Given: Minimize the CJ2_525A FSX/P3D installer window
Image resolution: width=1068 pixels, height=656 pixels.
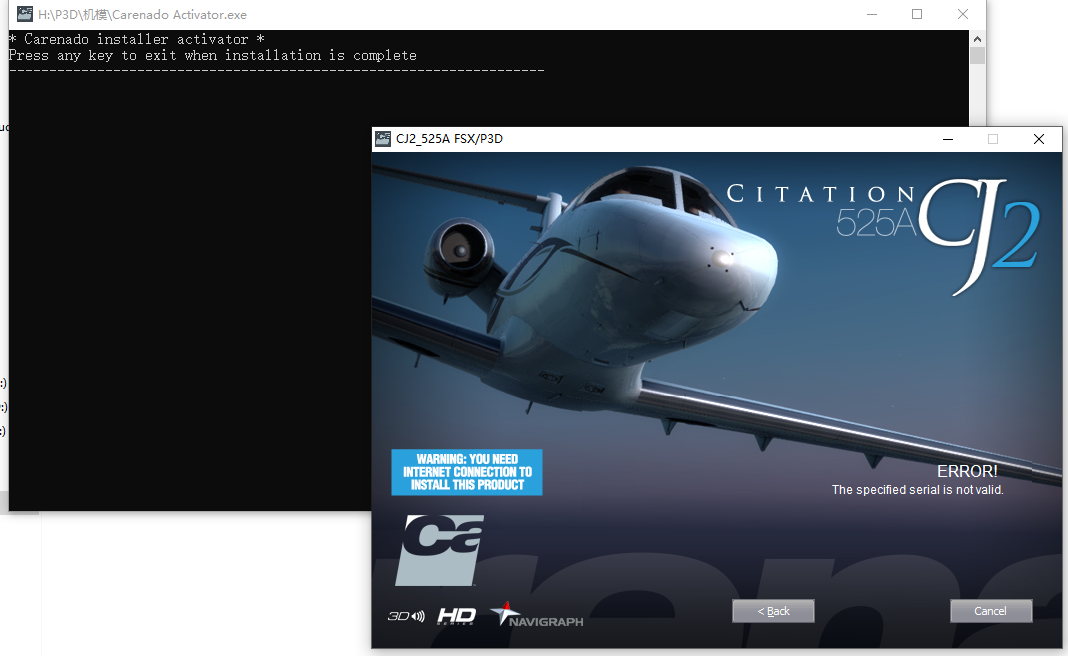Looking at the screenshot, I should 947,139.
